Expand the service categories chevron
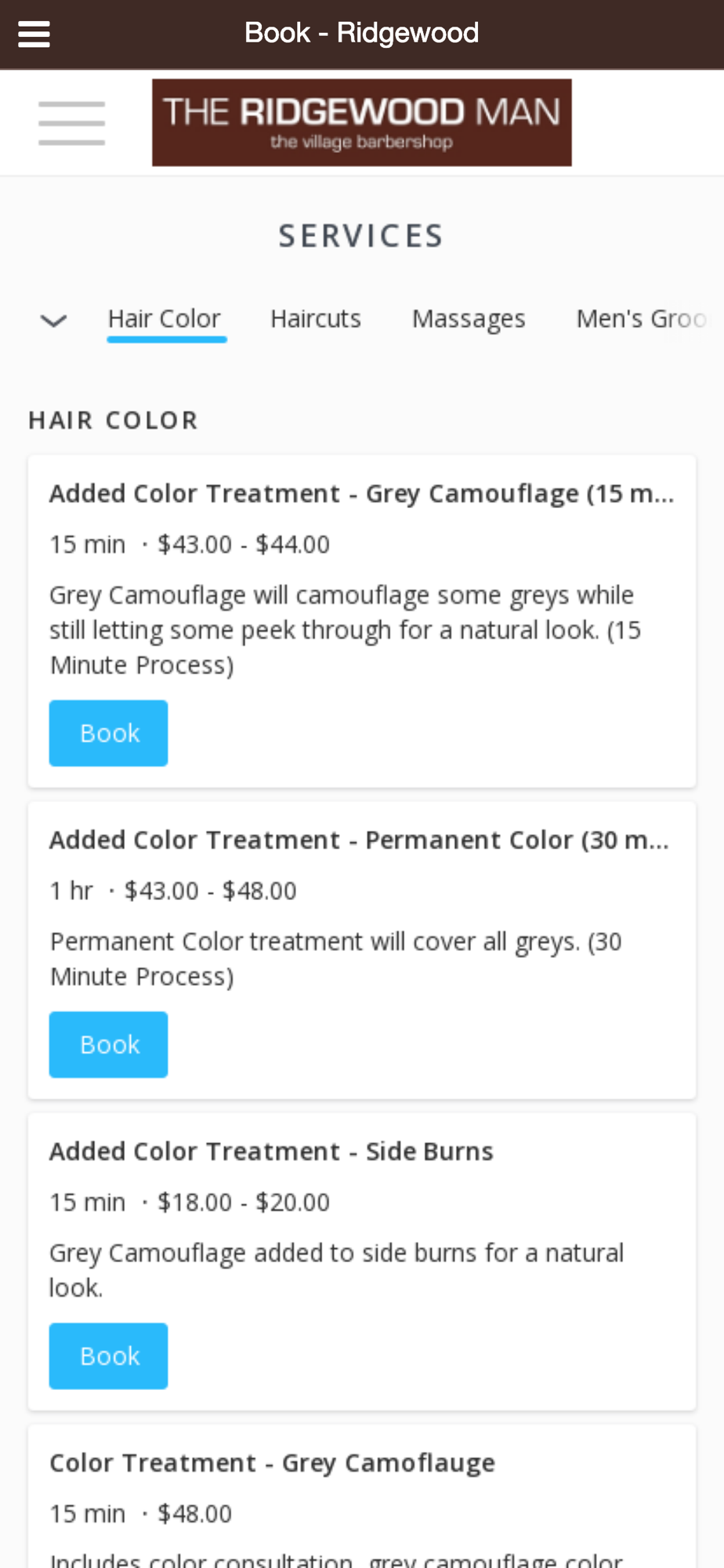The width and height of the screenshot is (724, 1568). [x=53, y=320]
